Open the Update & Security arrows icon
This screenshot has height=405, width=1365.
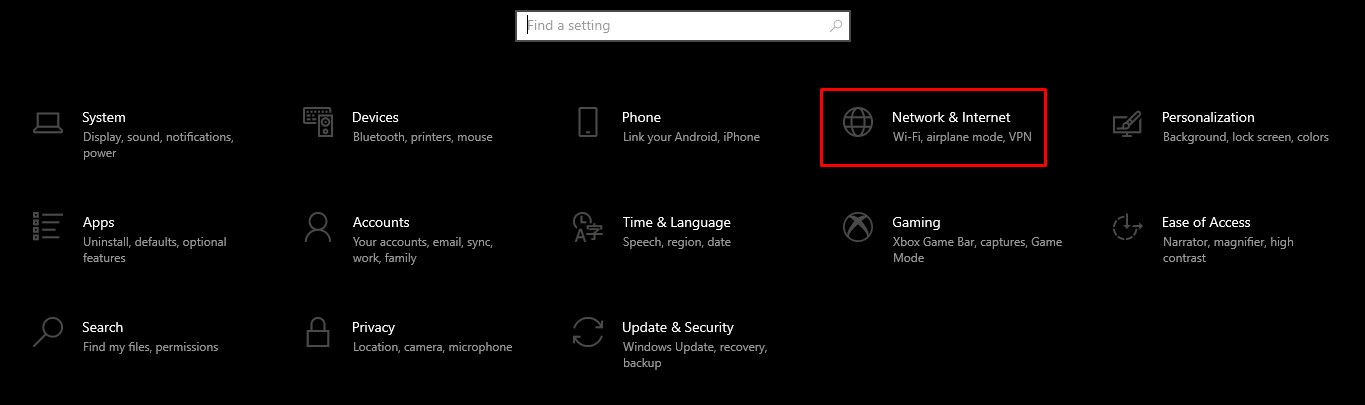point(587,332)
